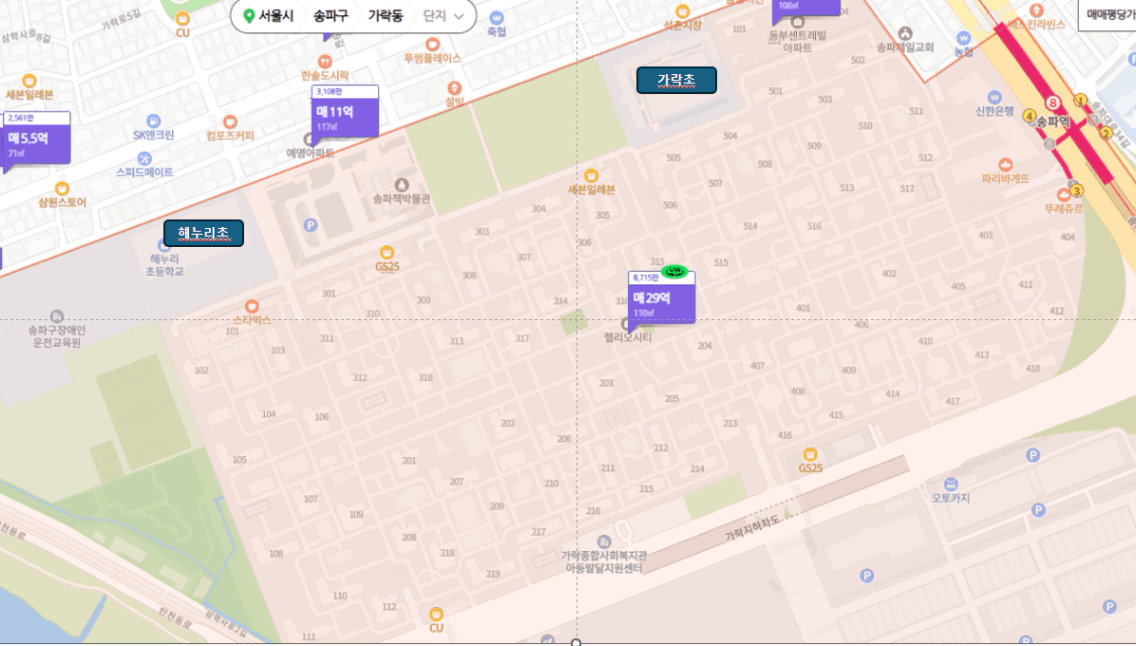Click the 송파구장애인 운전교육원 icon
Viewport: 1136px width, 646px height.
point(57,316)
